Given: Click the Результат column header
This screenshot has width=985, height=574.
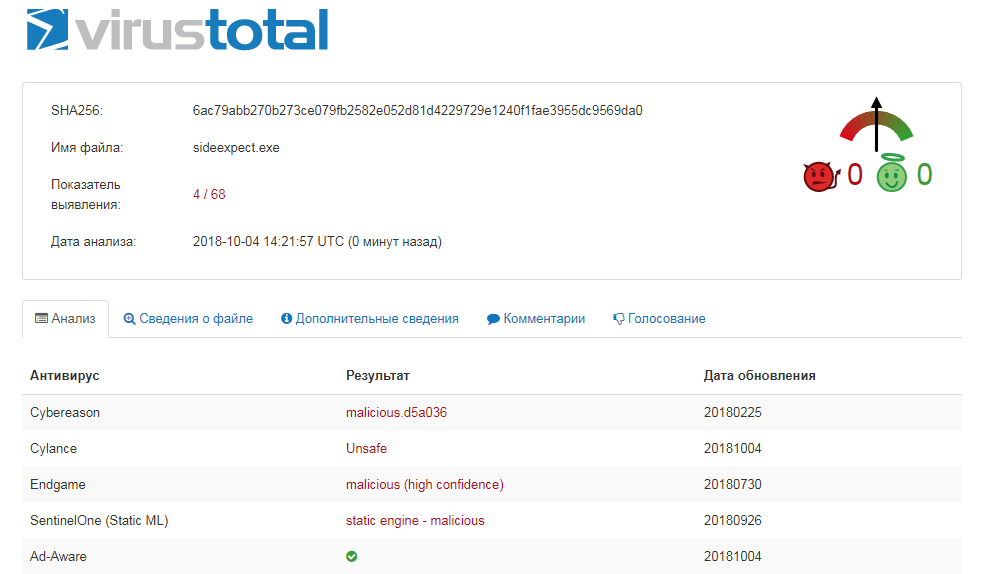Looking at the screenshot, I should point(378,376).
